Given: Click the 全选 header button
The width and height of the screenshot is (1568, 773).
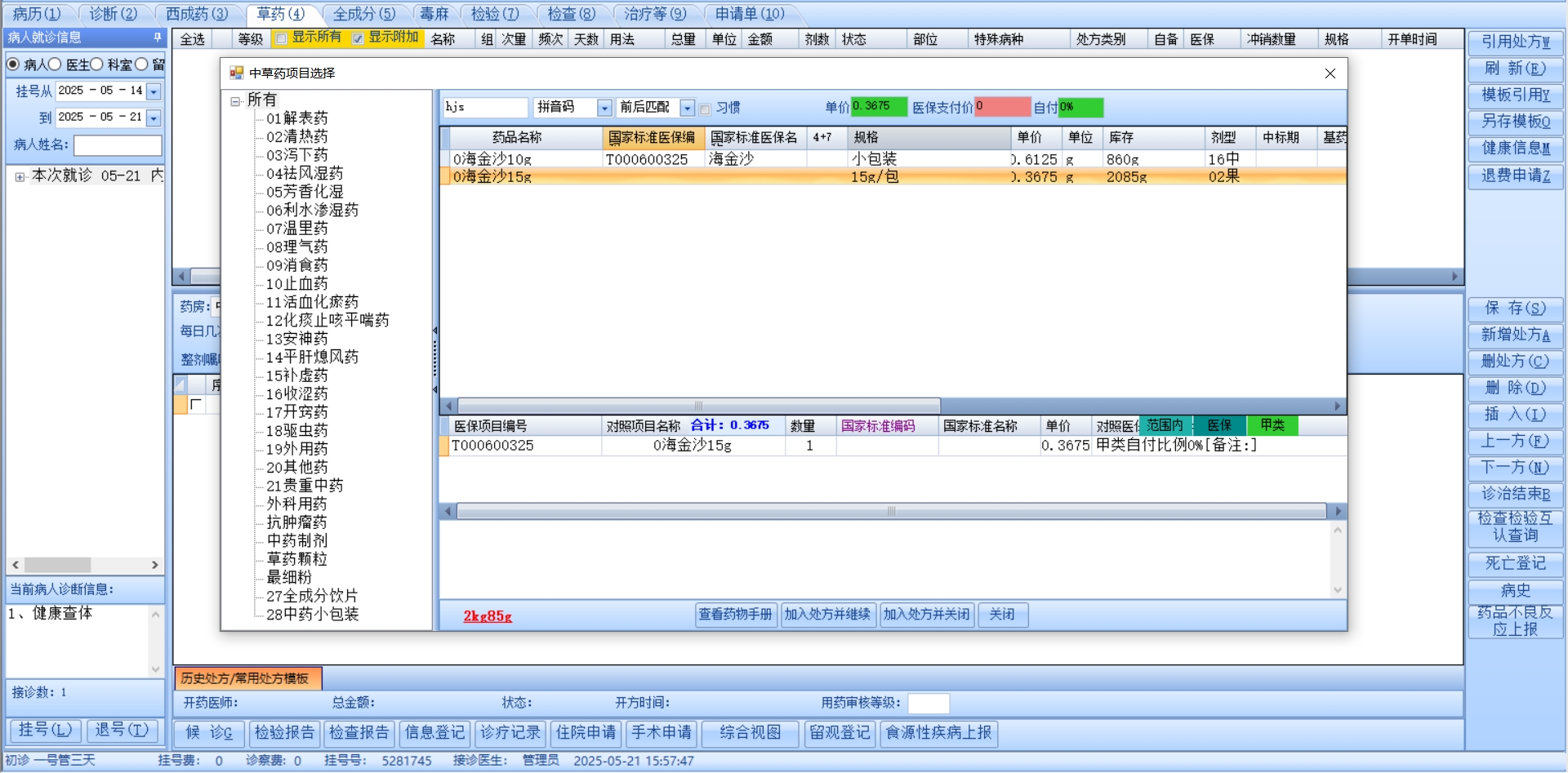Looking at the screenshot, I should (193, 39).
